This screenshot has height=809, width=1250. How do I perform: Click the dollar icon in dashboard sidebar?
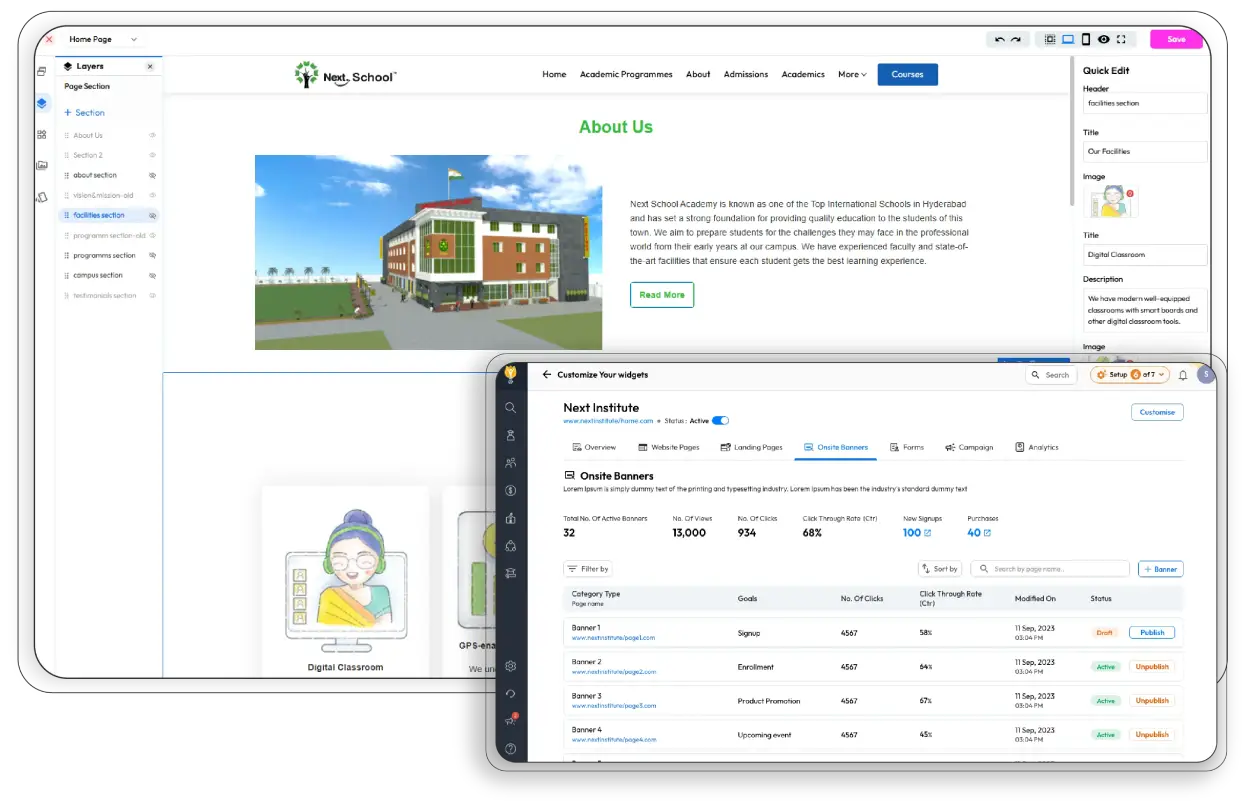(511, 490)
